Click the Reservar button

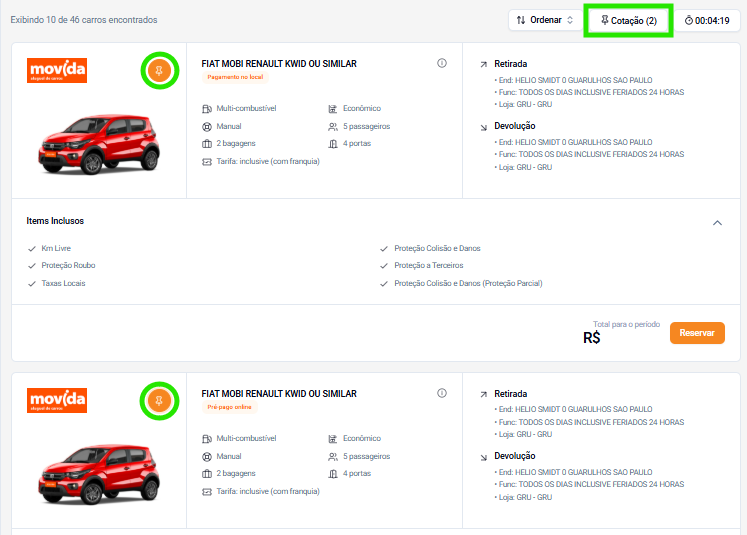697,333
